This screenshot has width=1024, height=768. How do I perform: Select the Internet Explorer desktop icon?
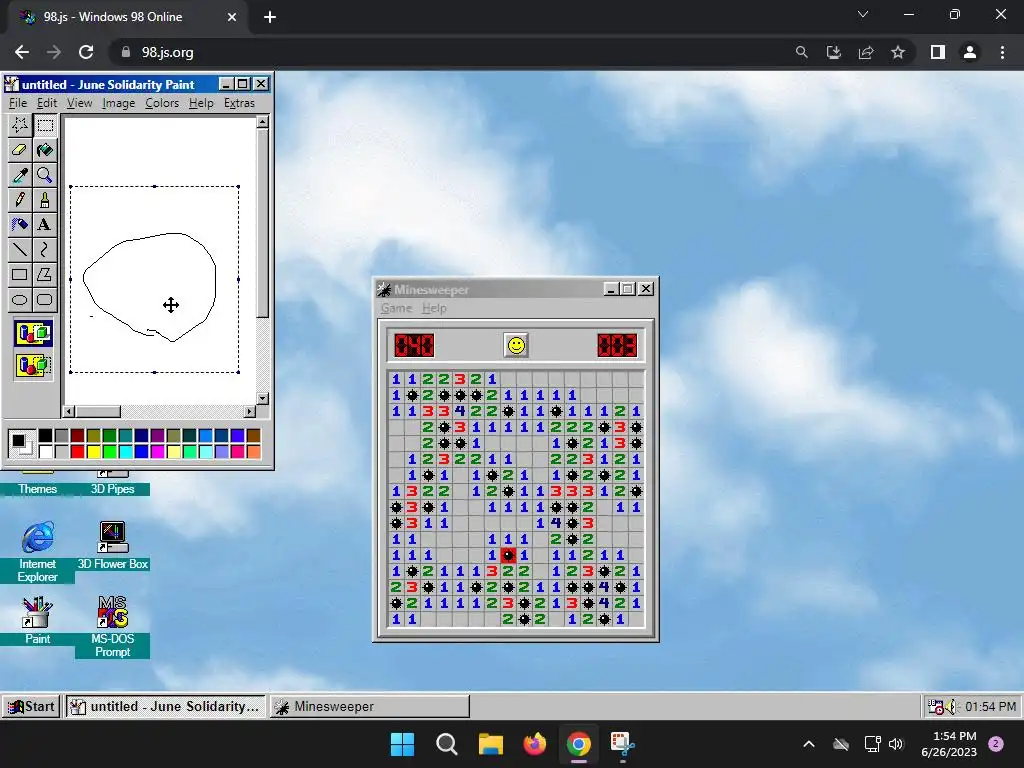pos(37,552)
